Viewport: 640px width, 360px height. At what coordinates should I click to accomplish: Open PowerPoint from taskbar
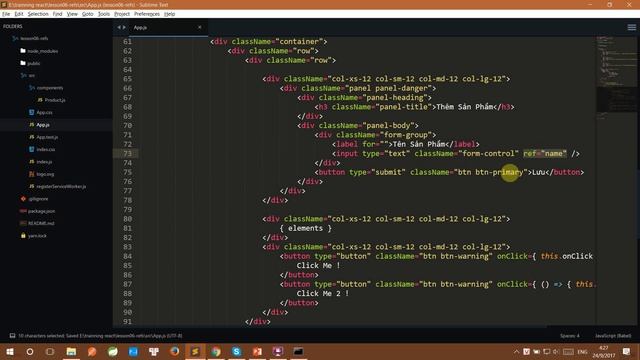pyautogui.click(x=257, y=351)
